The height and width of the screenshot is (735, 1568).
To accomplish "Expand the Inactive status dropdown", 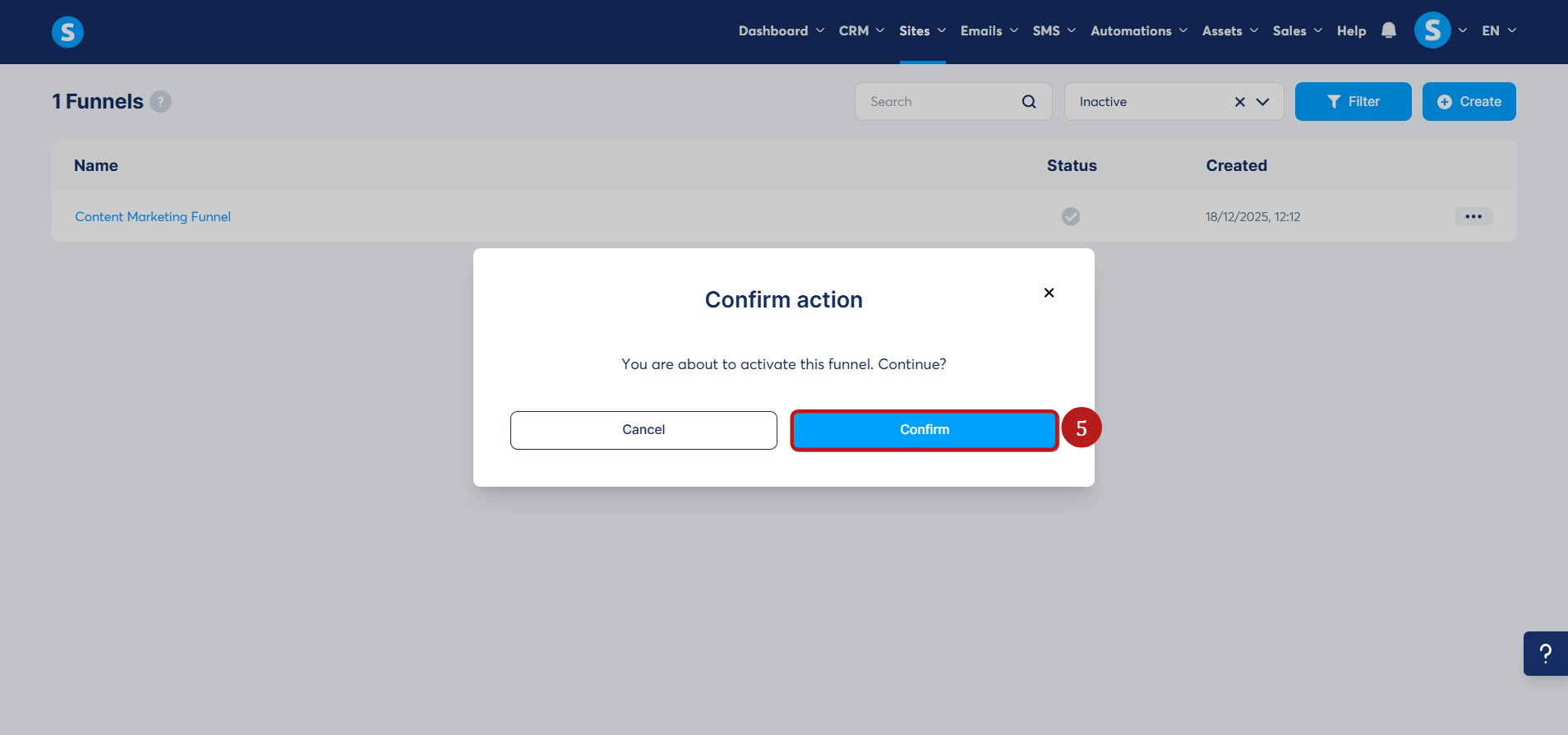I will [1263, 102].
